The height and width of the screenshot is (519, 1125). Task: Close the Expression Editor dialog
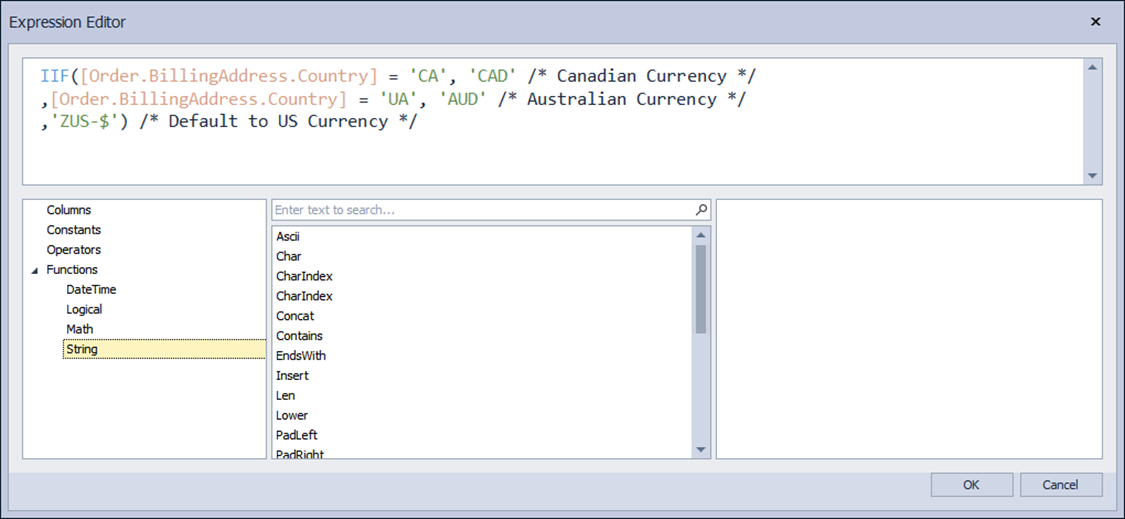pos(1096,22)
